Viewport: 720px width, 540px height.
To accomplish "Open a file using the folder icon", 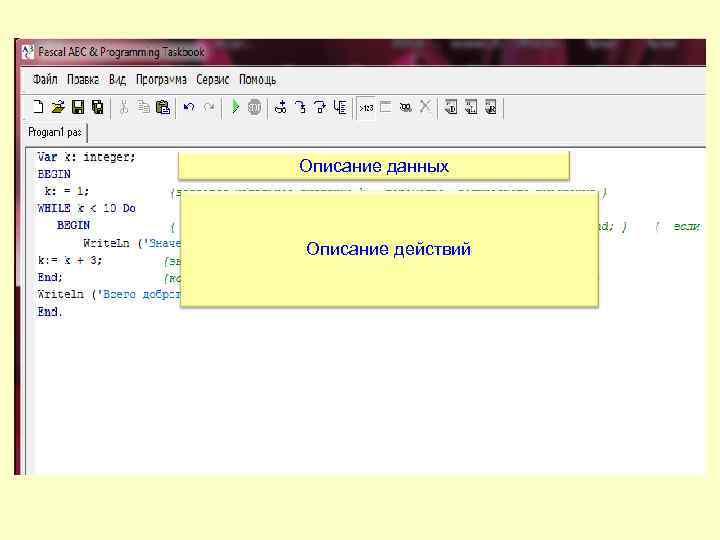I will click(x=58, y=107).
